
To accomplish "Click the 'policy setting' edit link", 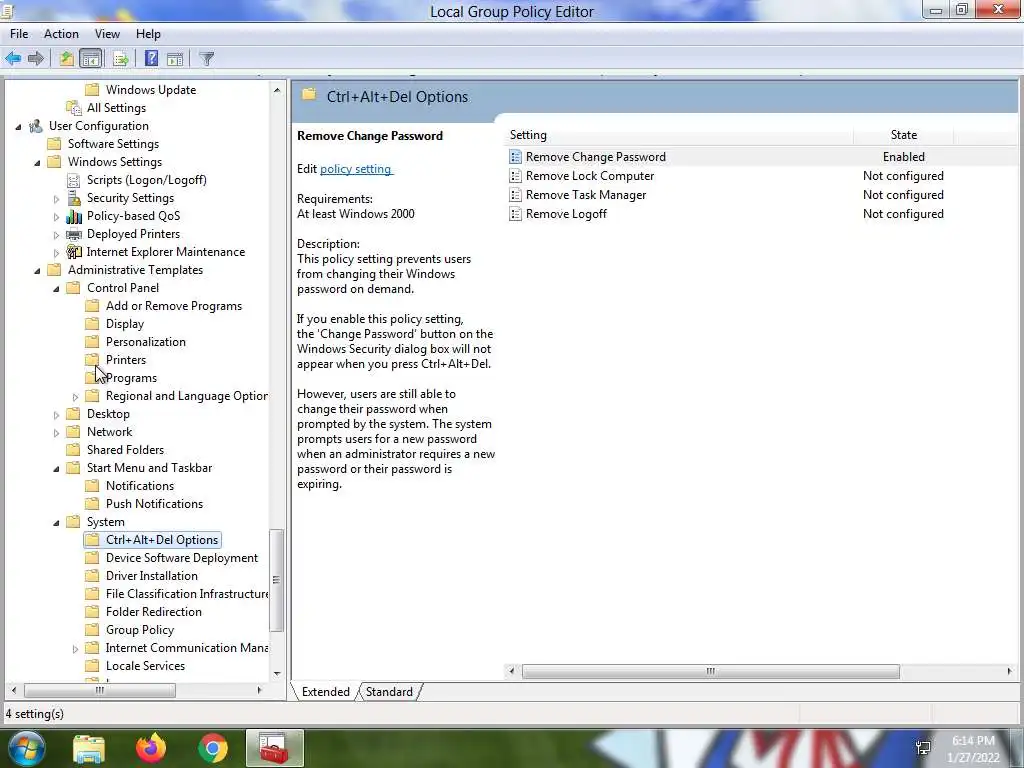I will pyautogui.click(x=356, y=168).
